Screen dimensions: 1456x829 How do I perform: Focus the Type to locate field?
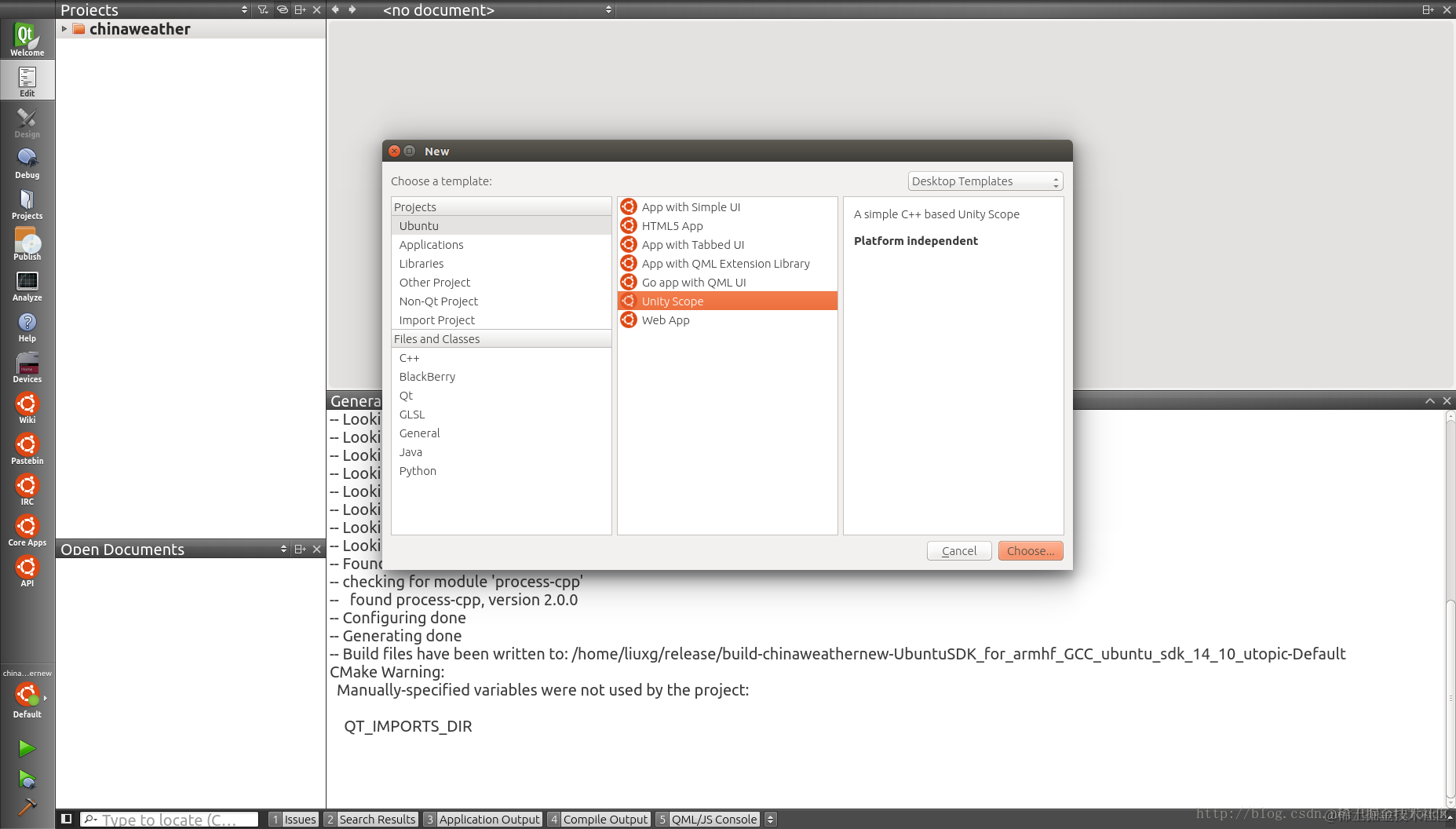170,819
